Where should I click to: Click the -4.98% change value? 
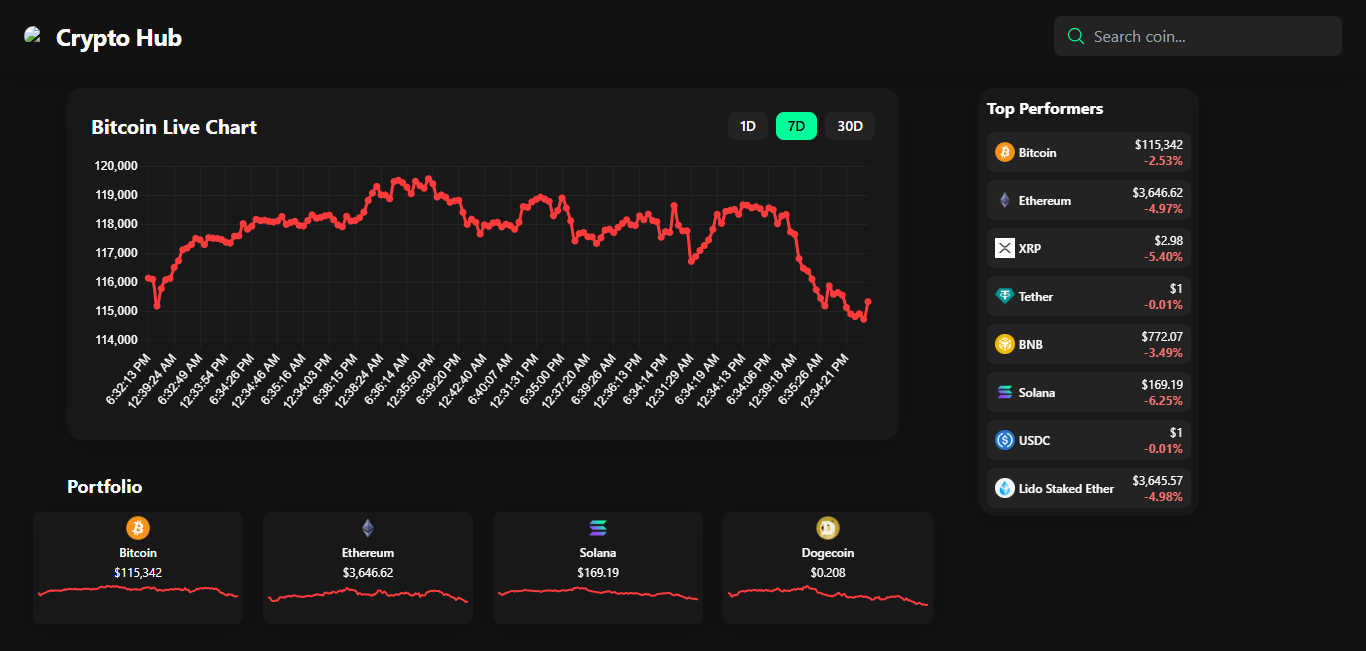(x=1164, y=496)
